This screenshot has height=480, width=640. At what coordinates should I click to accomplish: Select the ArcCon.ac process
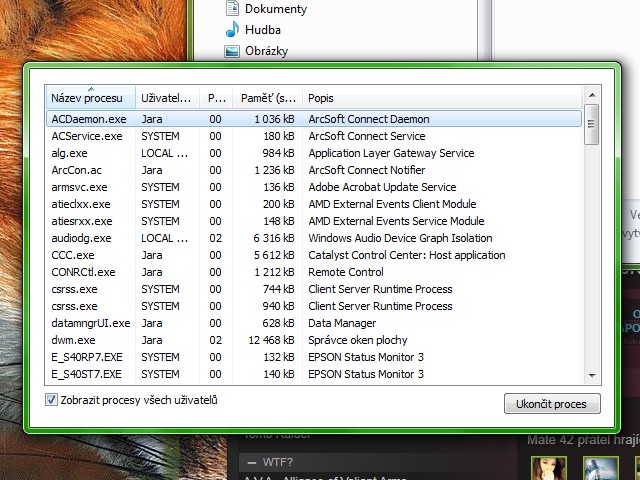click(313, 170)
